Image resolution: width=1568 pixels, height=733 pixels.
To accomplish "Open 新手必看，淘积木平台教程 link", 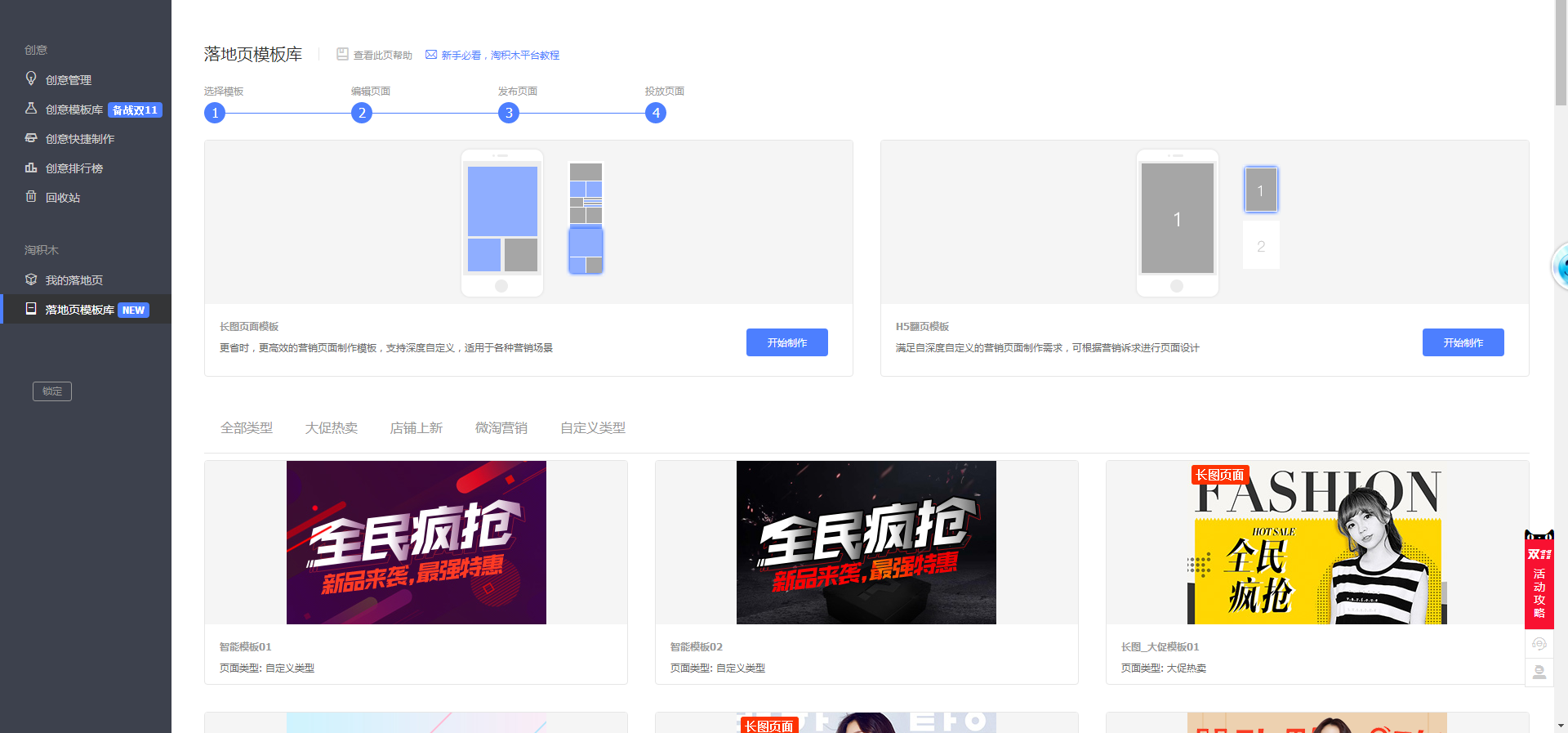I will click(x=501, y=56).
